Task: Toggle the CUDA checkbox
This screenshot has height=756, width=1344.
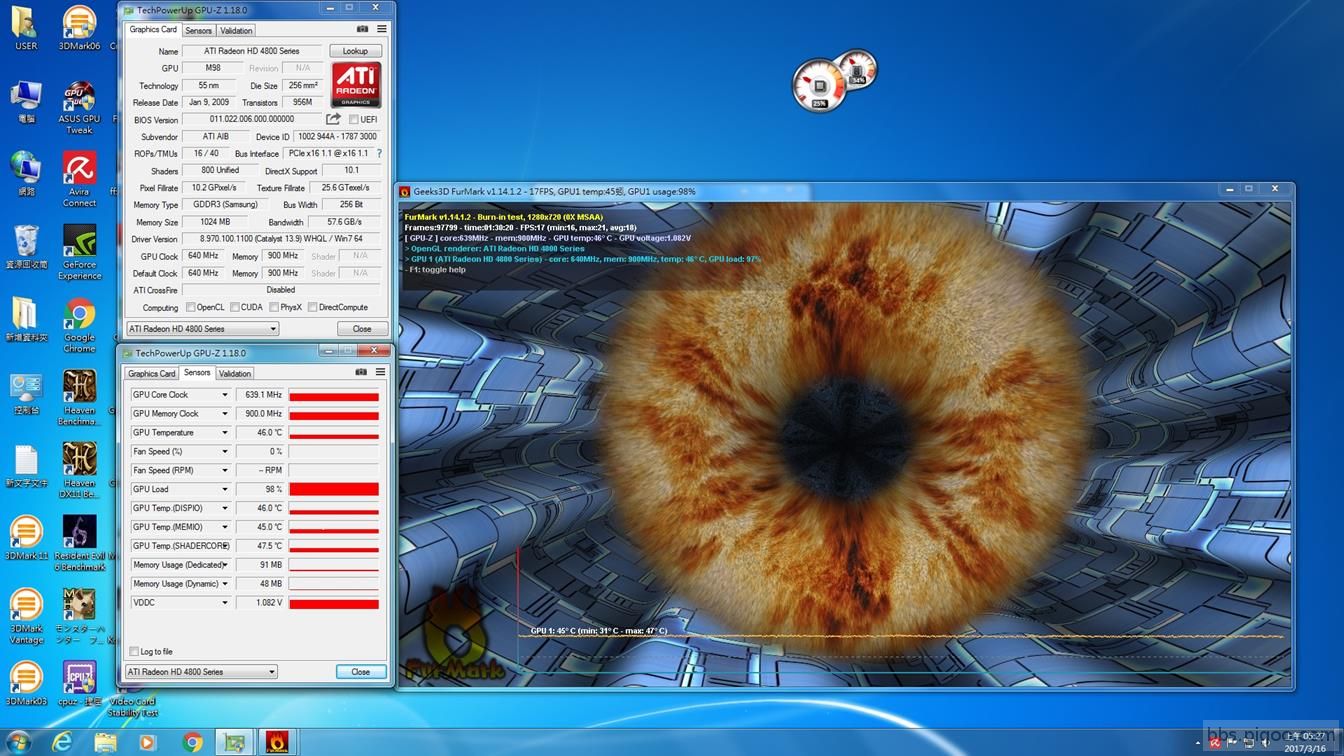Action: (235, 307)
